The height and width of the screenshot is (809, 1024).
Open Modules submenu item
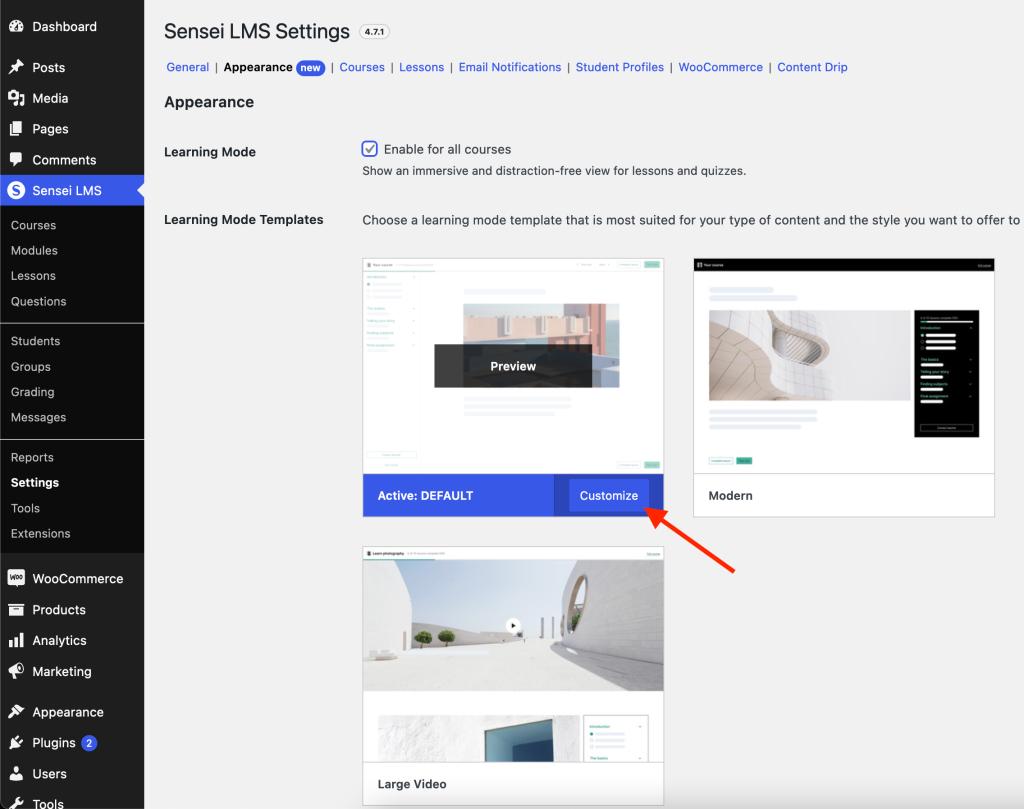tap(34, 251)
